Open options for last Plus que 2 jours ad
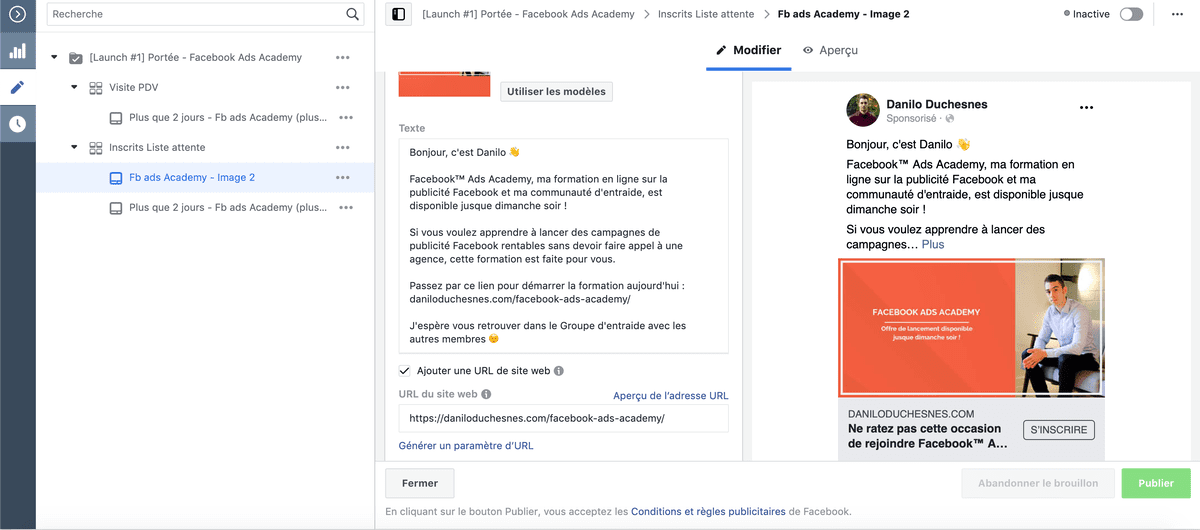 pyautogui.click(x=346, y=208)
